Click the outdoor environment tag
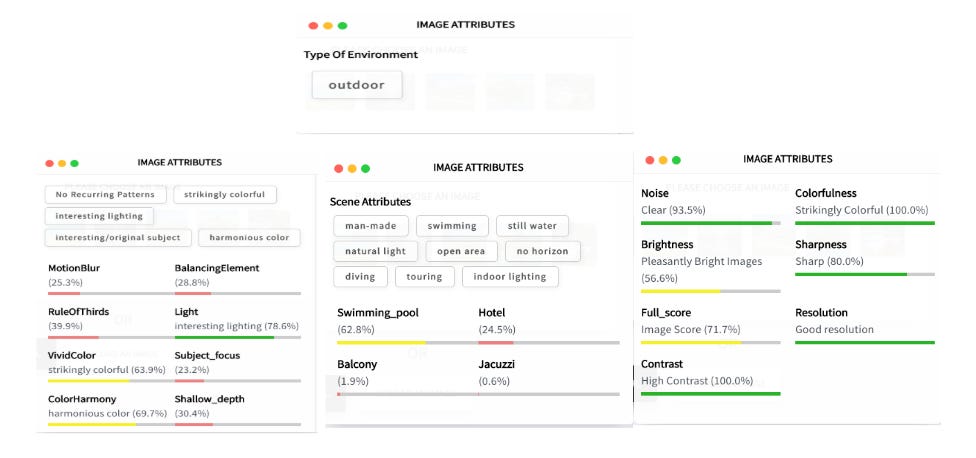 point(357,85)
